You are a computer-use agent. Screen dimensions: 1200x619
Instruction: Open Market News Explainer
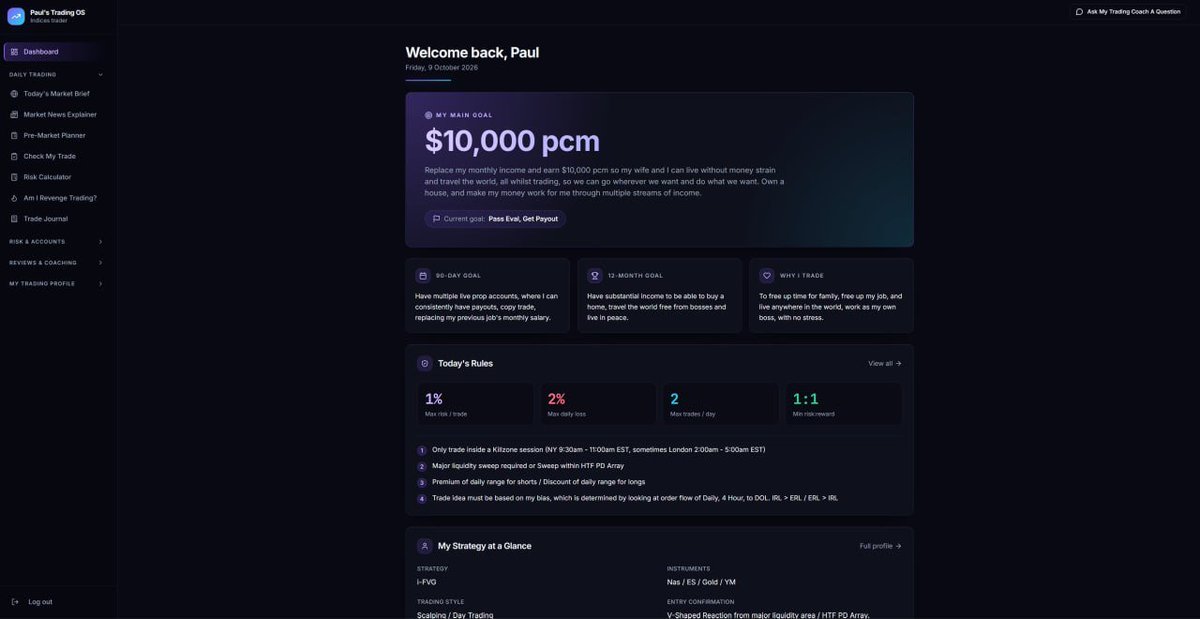click(58, 115)
